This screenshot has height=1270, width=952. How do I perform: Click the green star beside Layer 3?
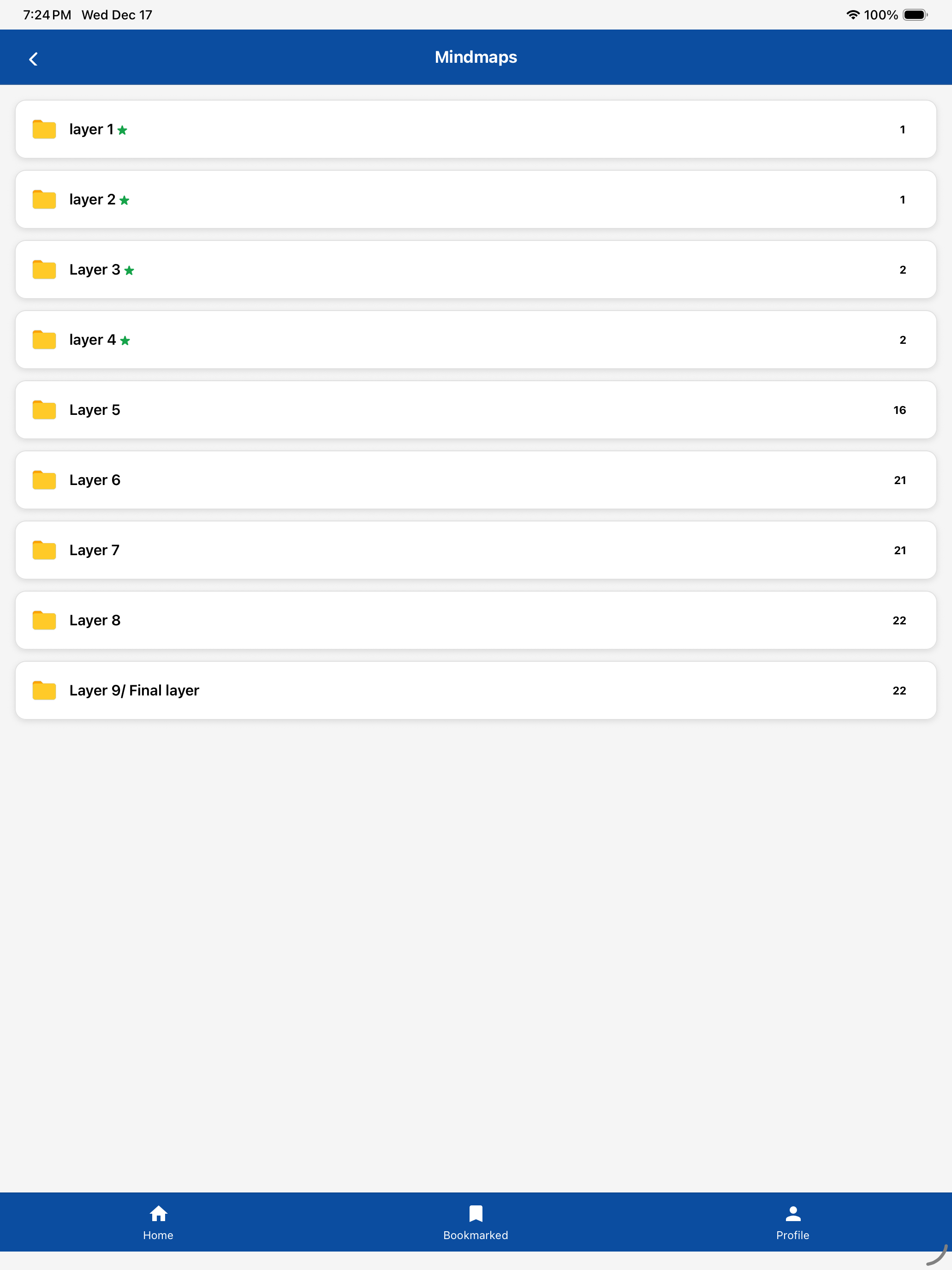tap(129, 270)
